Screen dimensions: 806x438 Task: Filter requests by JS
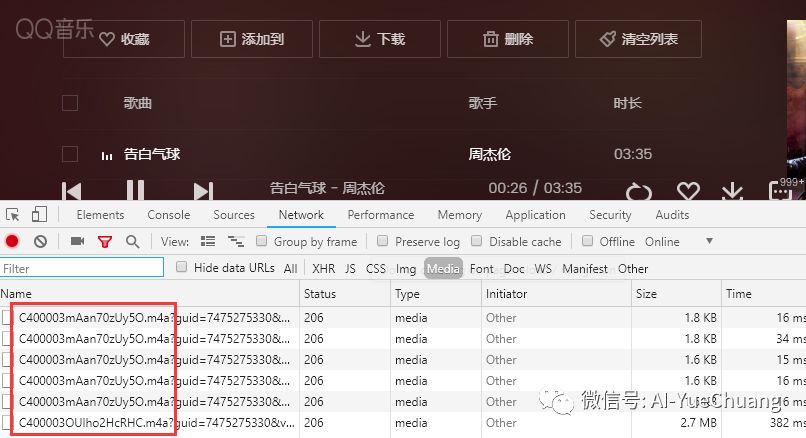(x=350, y=269)
